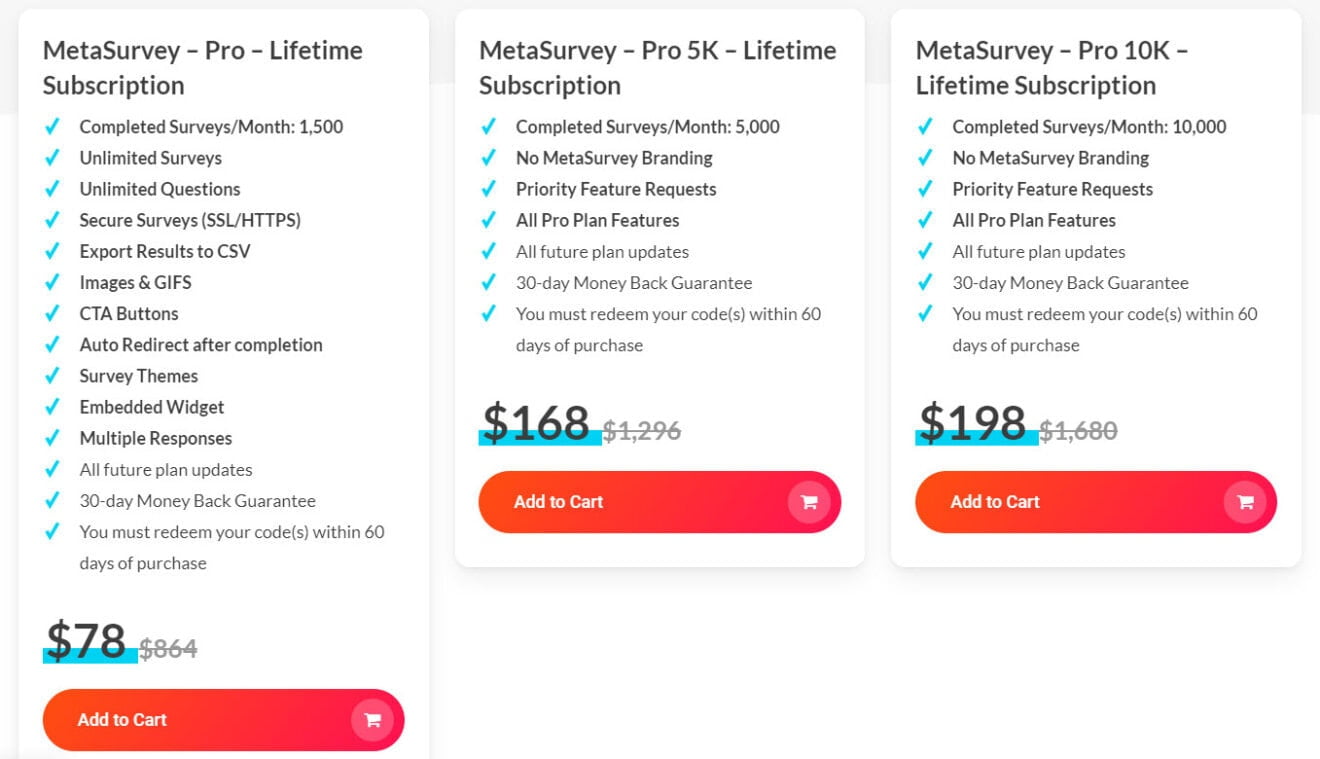Click the checkmark beside Images & GIFS
Image resolution: width=1320 pixels, height=759 pixels.
tap(53, 282)
